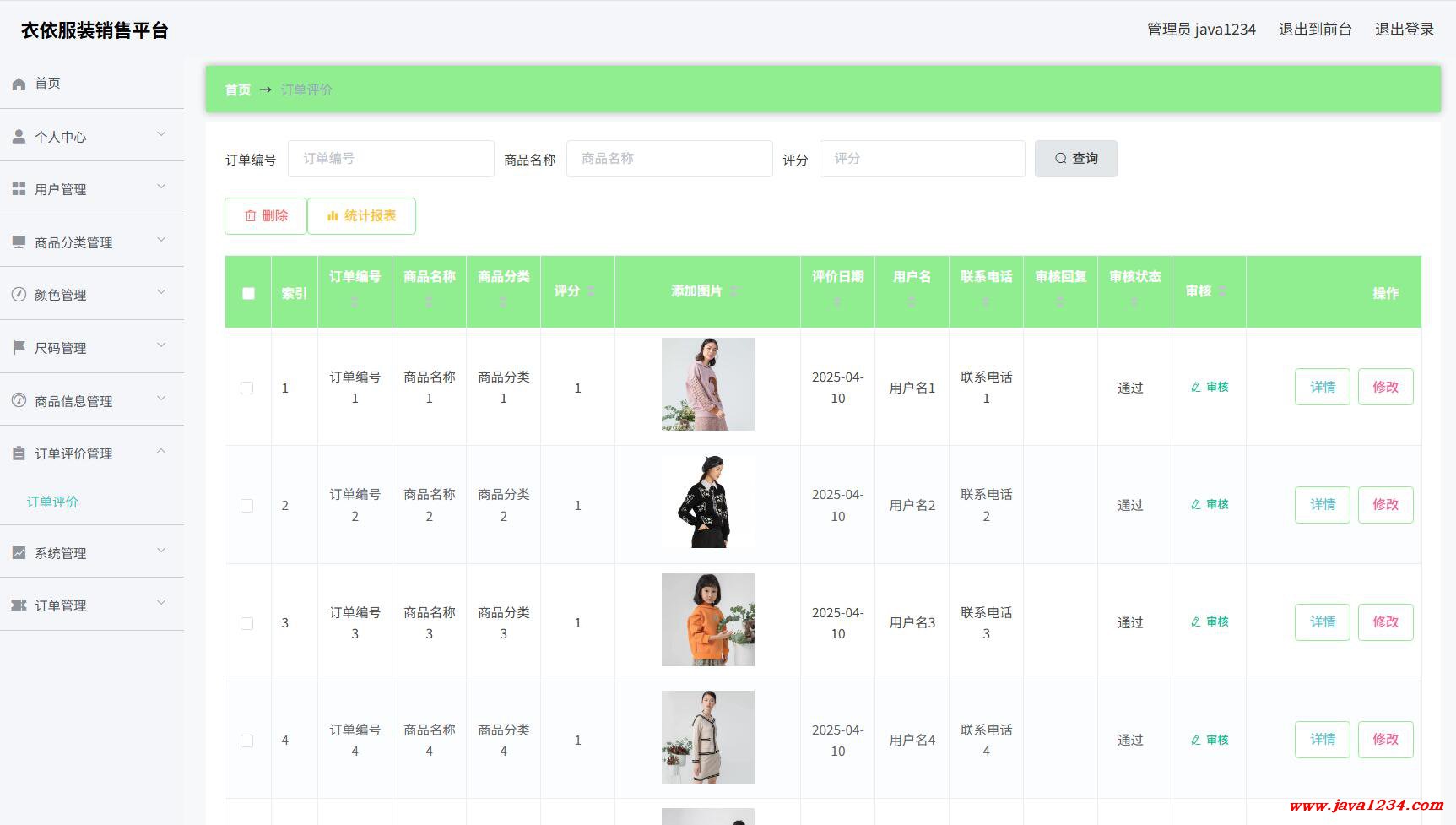The height and width of the screenshot is (825, 1456).
Task: Open the orange sweater image in row 3
Action: tap(707, 620)
